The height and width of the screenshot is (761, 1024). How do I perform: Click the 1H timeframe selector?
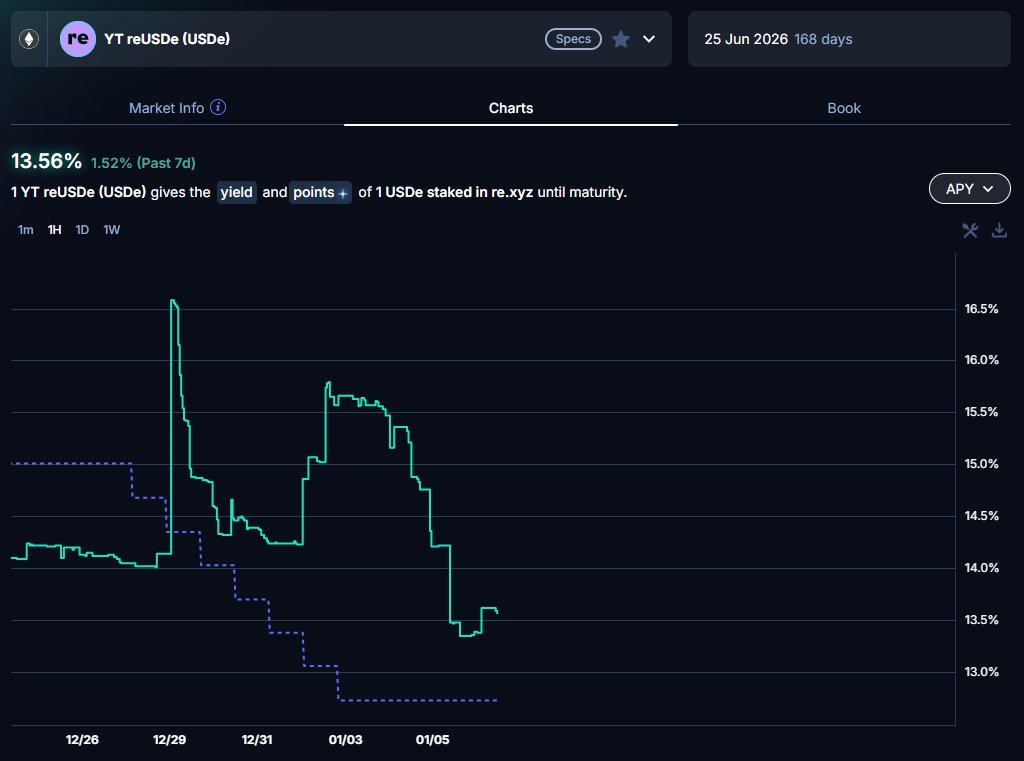[53, 229]
